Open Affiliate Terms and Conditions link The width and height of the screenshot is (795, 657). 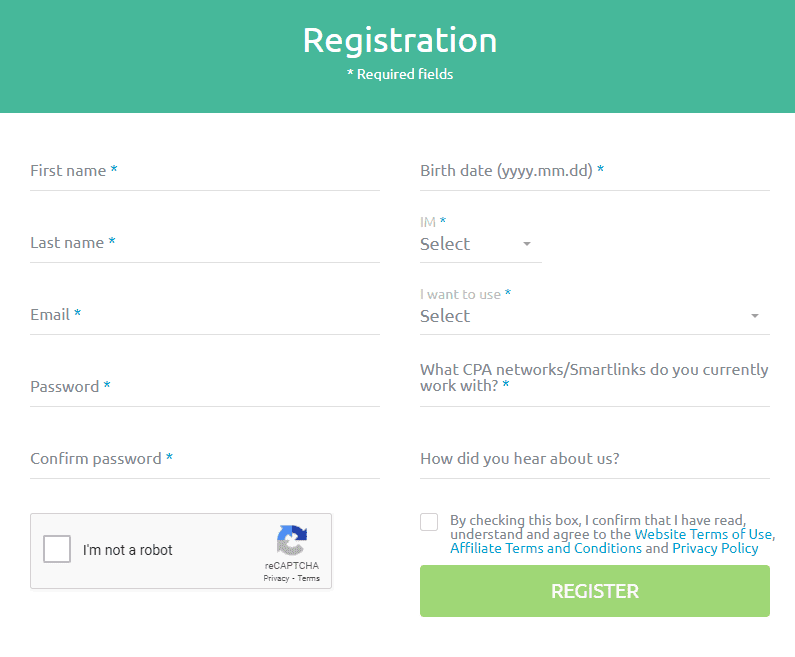point(546,549)
